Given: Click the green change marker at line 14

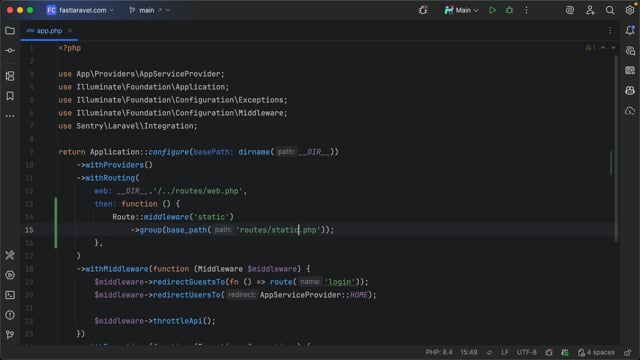Looking at the screenshot, I should 56,217.
